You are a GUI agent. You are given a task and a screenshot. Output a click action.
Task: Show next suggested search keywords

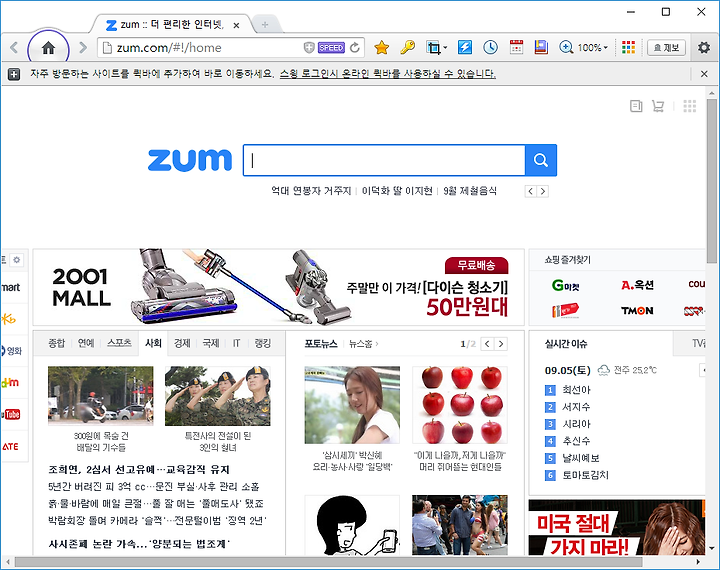[543, 191]
